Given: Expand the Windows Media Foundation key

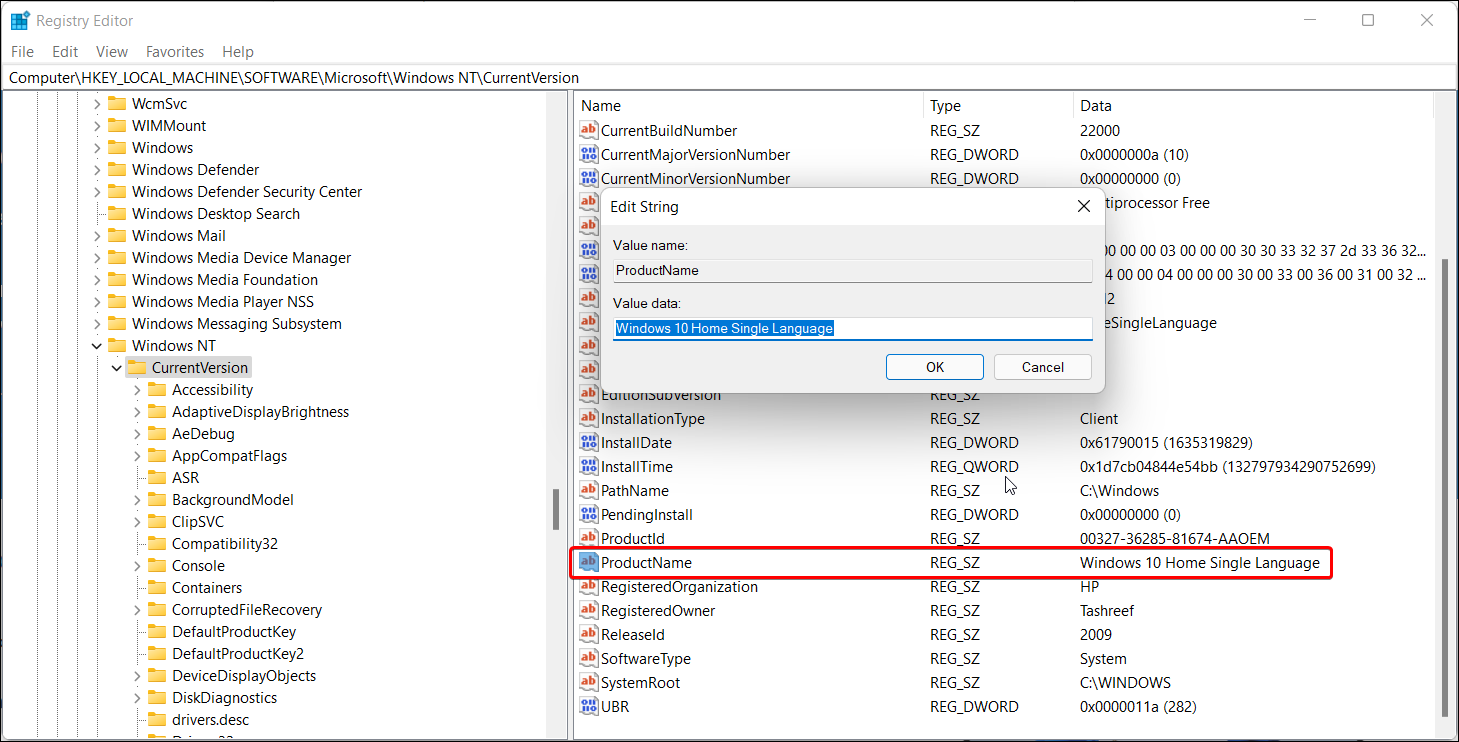Looking at the screenshot, I should point(97,280).
